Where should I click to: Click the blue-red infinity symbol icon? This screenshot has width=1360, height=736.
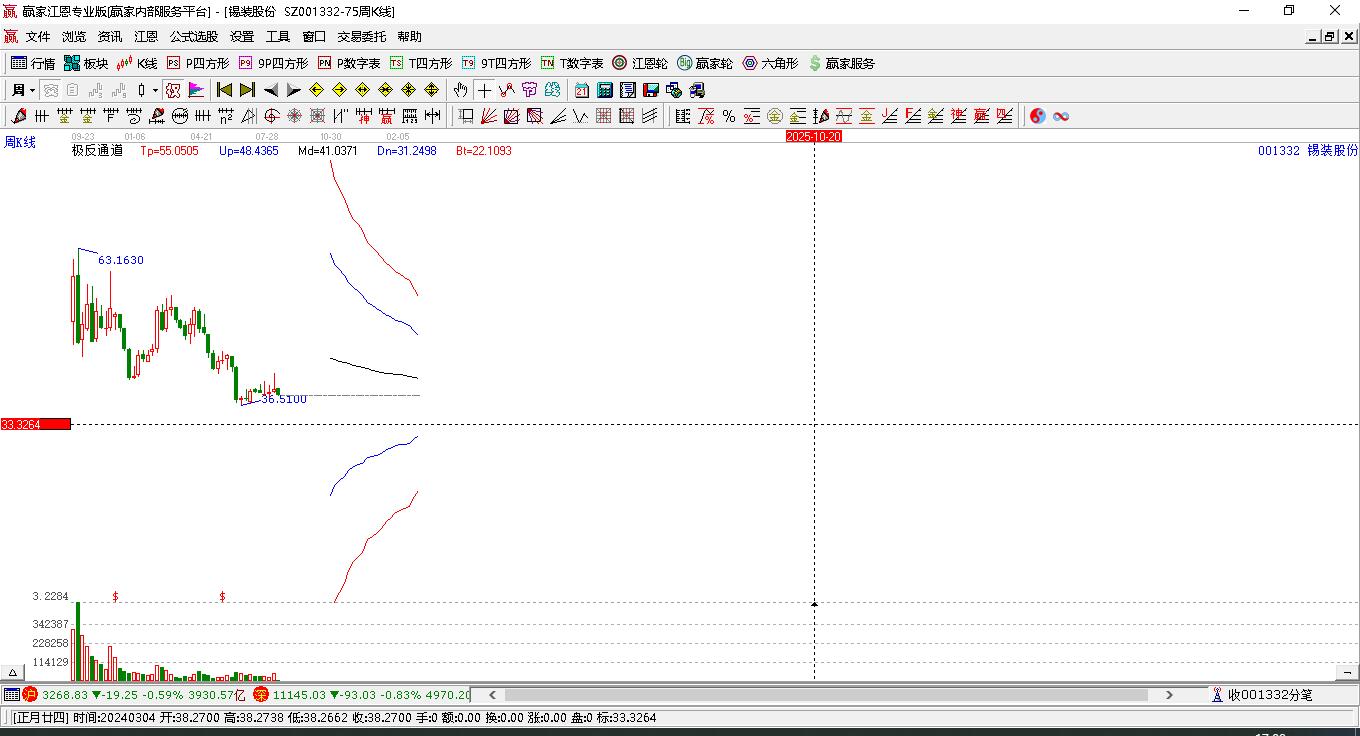[1061, 116]
